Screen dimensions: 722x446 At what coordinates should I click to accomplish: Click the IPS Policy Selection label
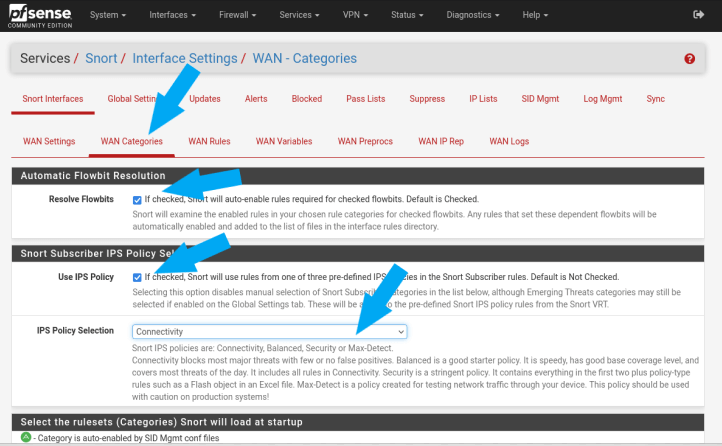[x=75, y=330]
